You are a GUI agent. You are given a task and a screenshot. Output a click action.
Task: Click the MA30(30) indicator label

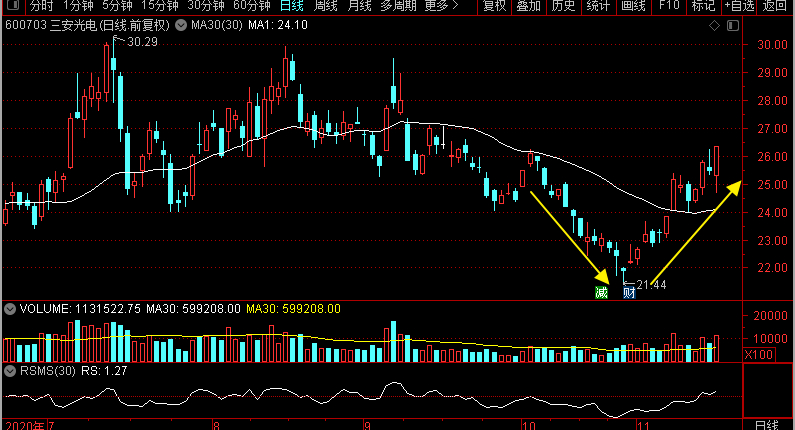[x=217, y=25]
